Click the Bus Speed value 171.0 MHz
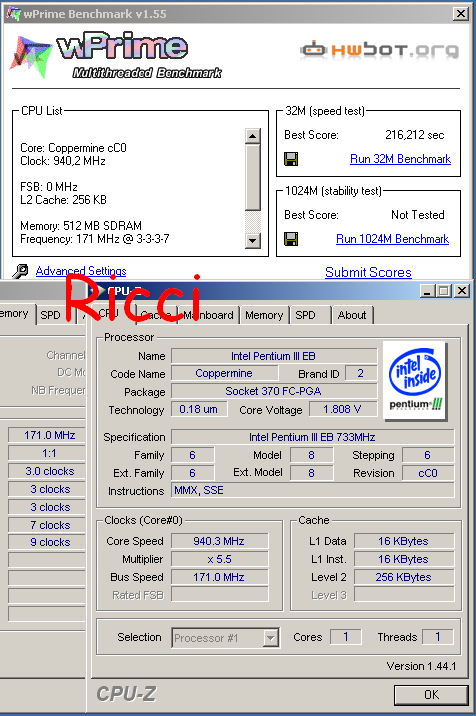476x716 pixels. pos(219,577)
